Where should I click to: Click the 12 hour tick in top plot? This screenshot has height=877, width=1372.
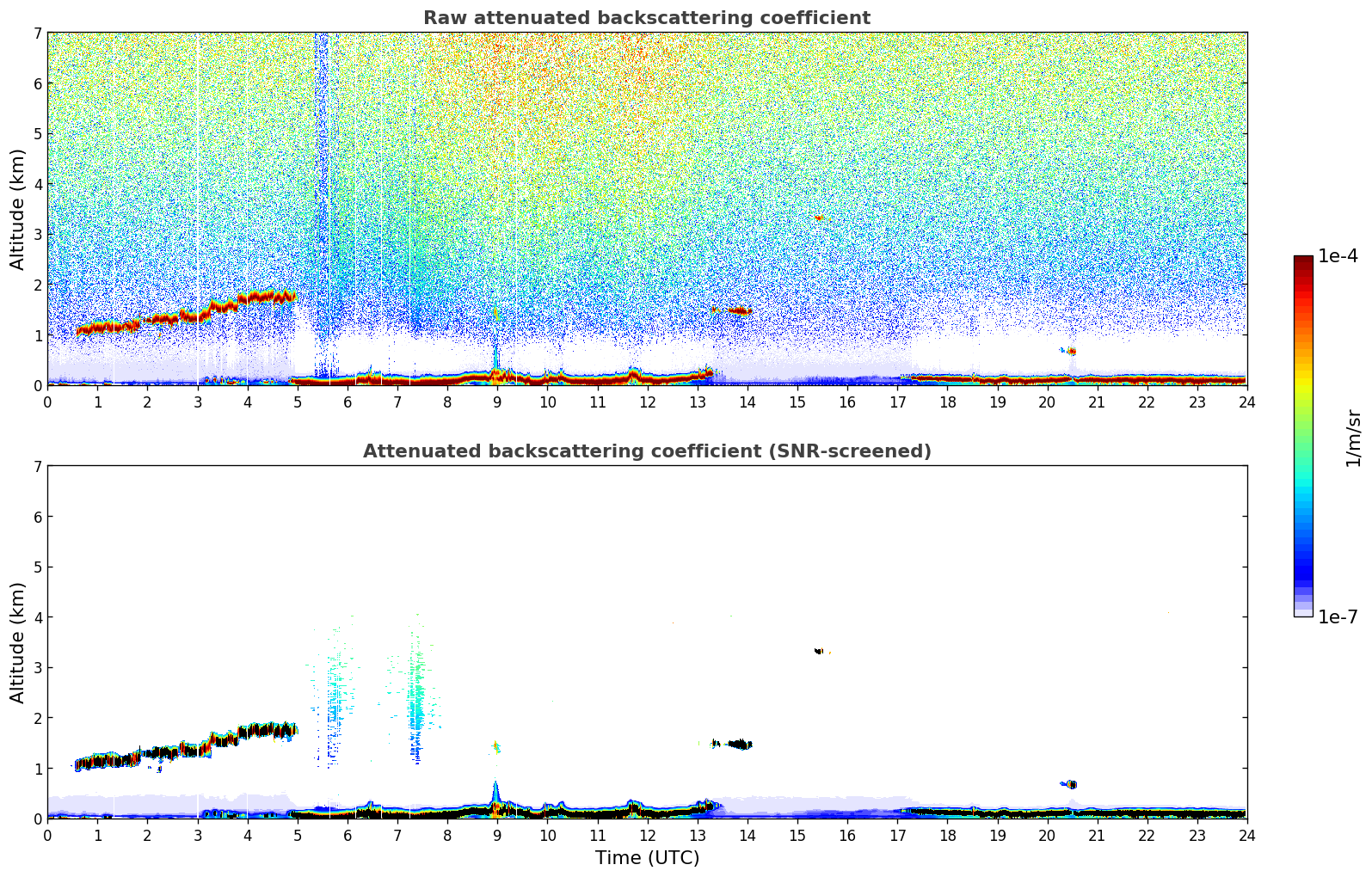pos(647,402)
